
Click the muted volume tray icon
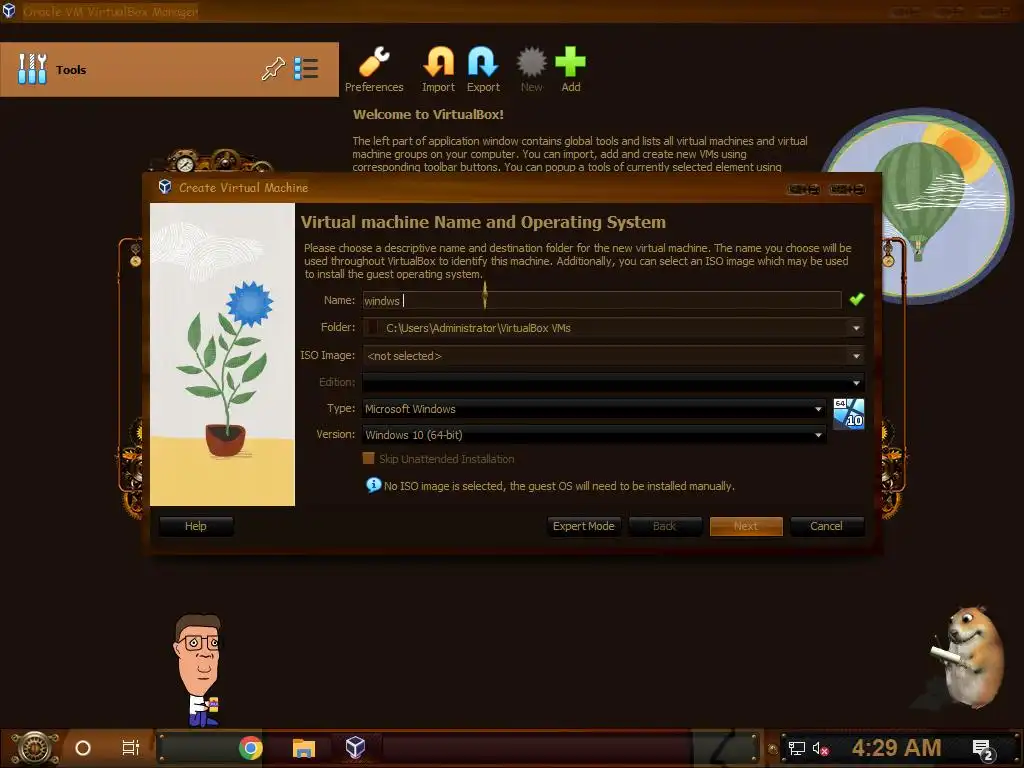pyautogui.click(x=820, y=748)
